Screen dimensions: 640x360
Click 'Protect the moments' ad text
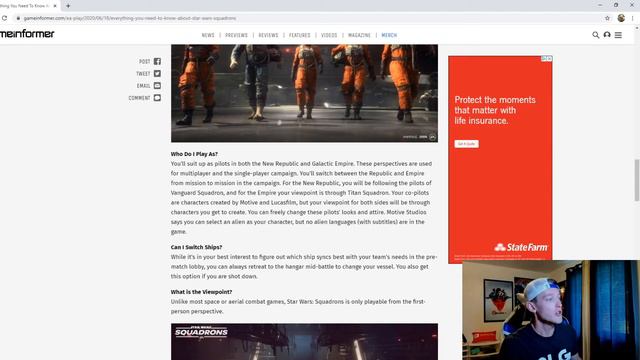click(x=495, y=110)
